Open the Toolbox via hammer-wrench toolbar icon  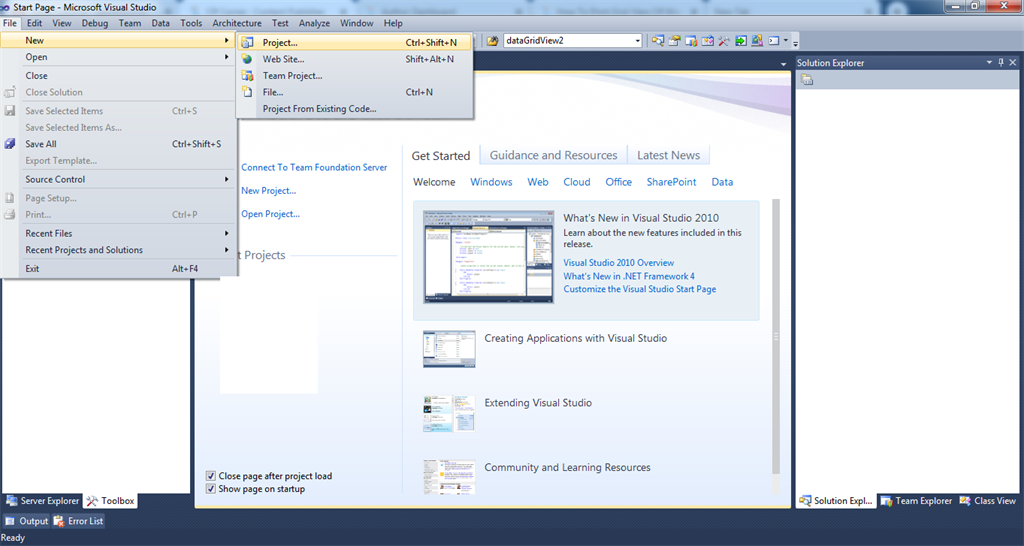(724, 40)
